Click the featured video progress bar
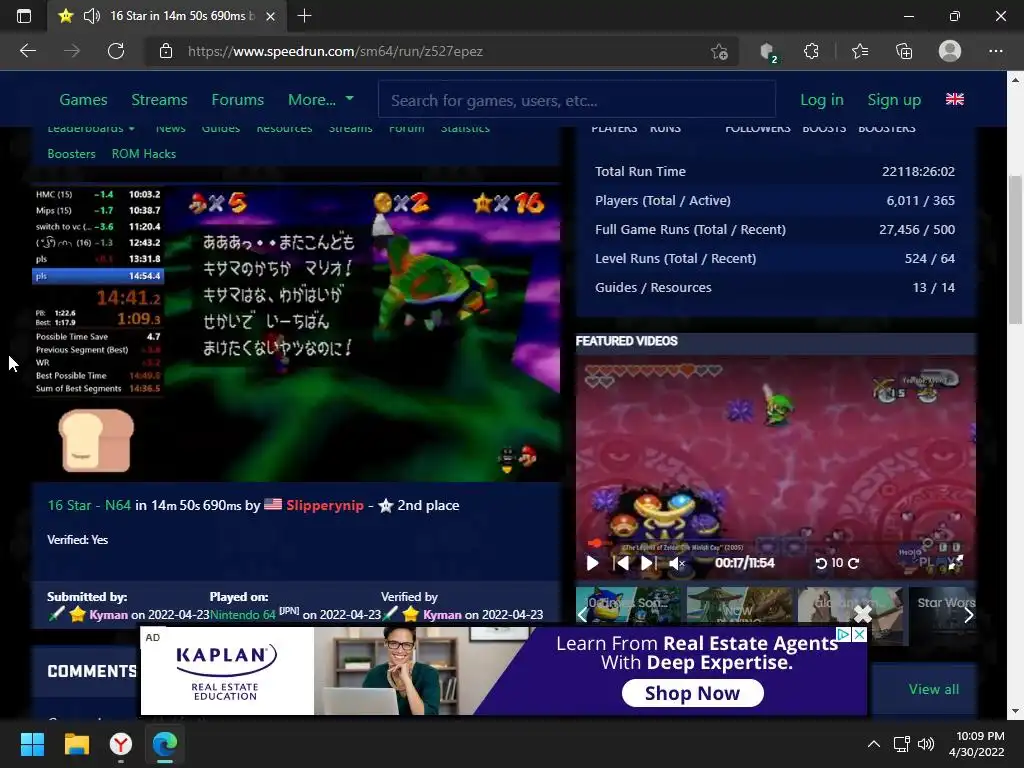The image size is (1024, 768). coord(775,543)
